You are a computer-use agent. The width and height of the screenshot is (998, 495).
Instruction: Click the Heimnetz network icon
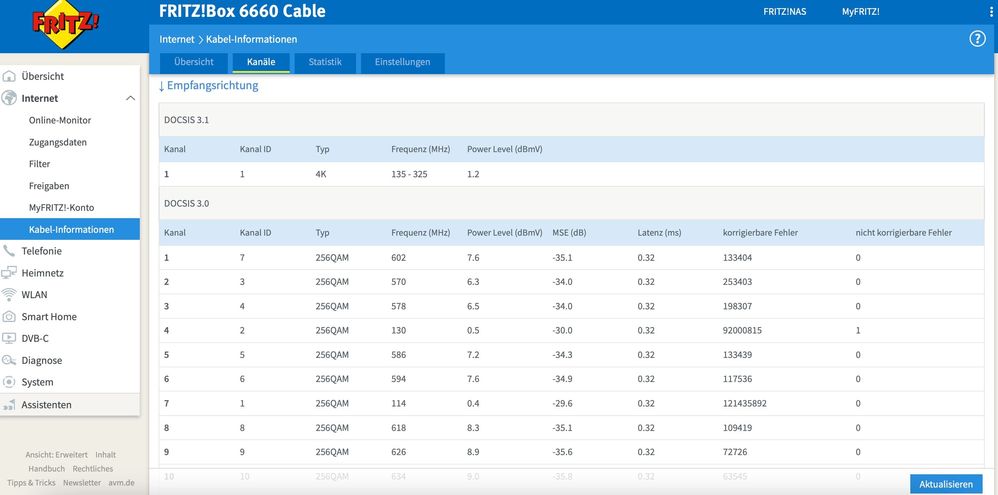[x=9, y=273]
